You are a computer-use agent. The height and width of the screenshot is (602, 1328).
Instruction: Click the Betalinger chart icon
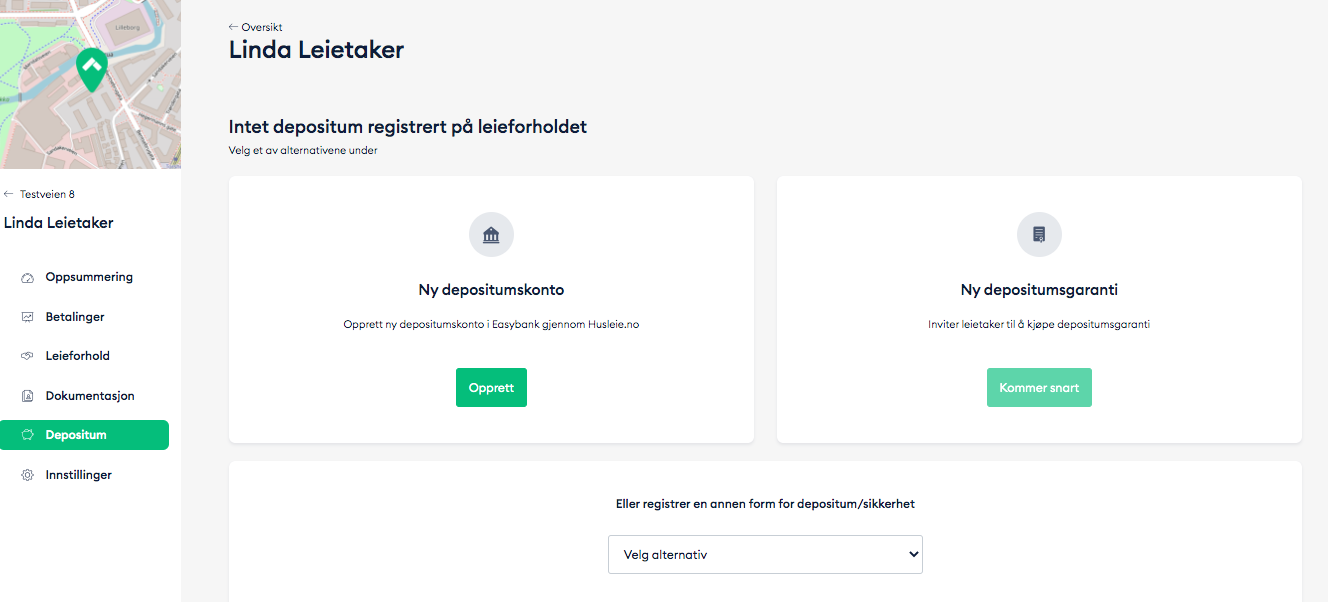coord(27,317)
